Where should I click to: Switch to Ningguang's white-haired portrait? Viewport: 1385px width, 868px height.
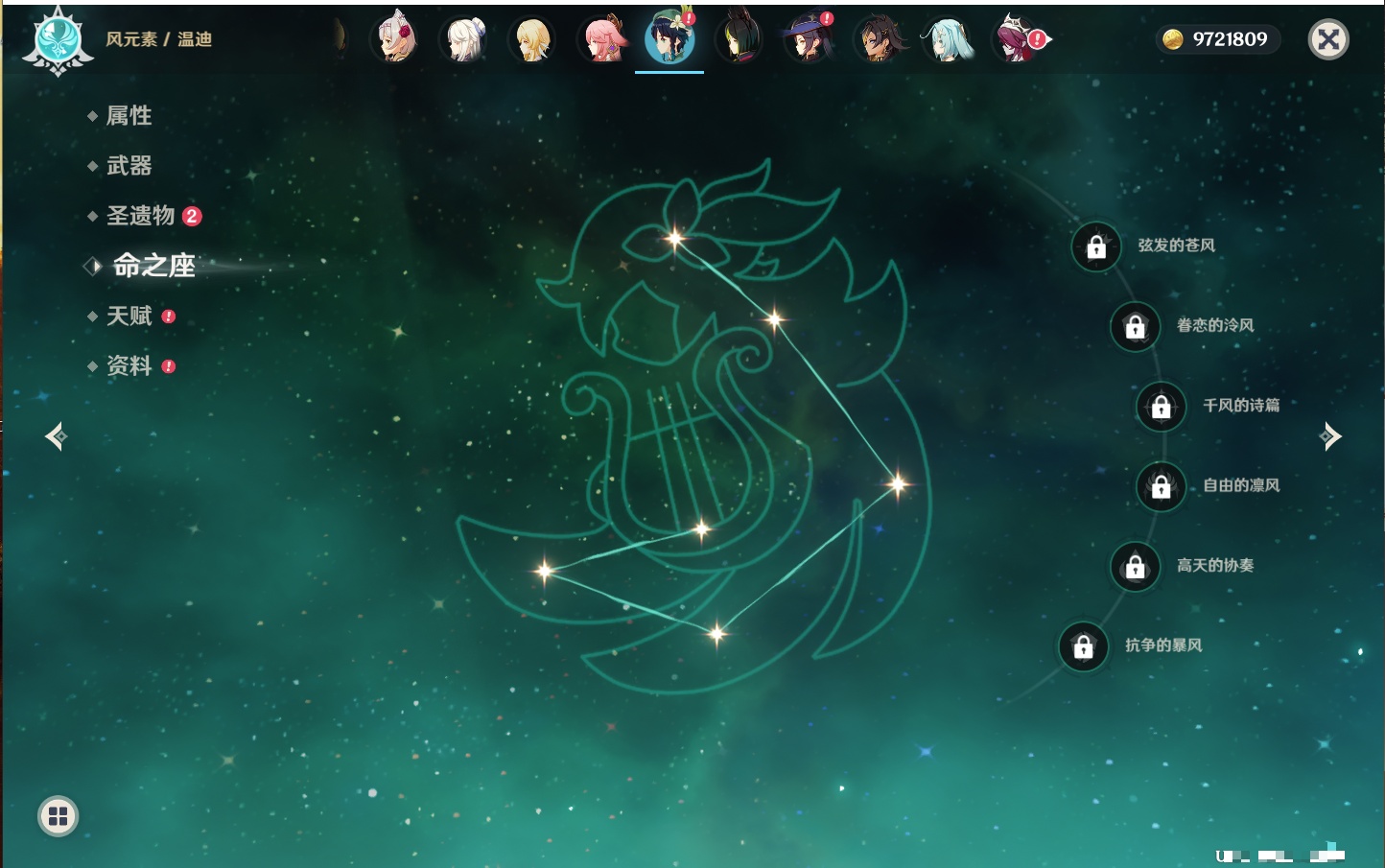(x=464, y=39)
